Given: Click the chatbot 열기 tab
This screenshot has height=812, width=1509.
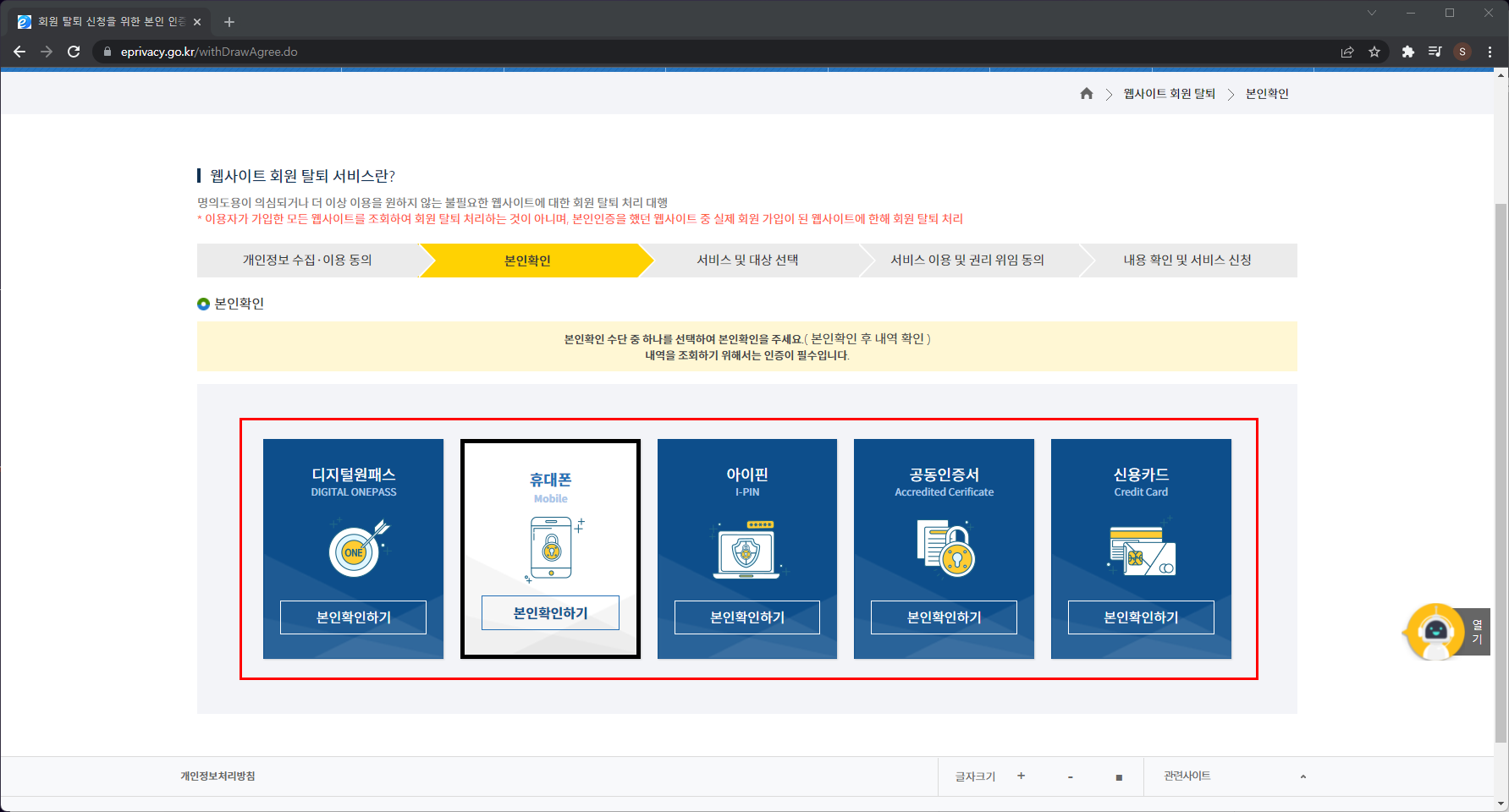Looking at the screenshot, I should pyautogui.click(x=1477, y=632).
